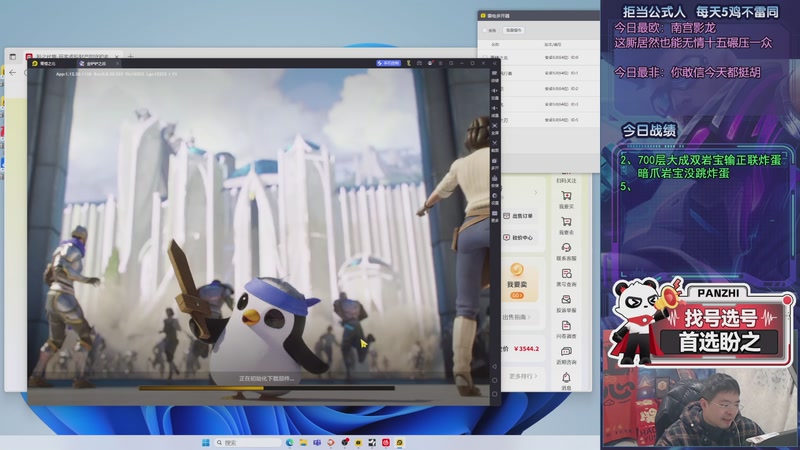Open the user account icon with red dot
The height and width of the screenshot is (450, 800).
click(430, 63)
